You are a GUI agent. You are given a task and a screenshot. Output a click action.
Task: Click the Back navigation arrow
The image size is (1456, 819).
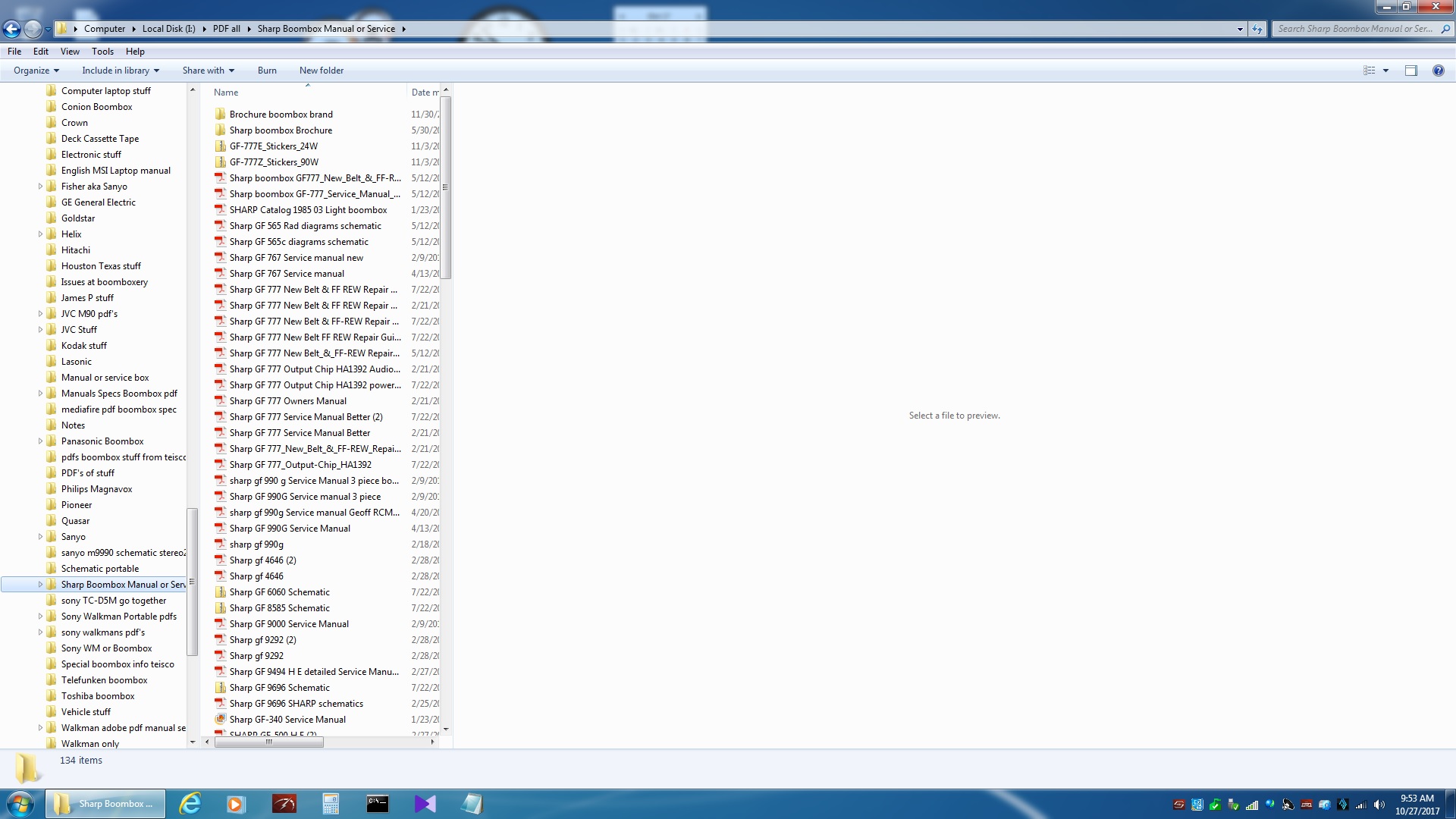[11, 29]
